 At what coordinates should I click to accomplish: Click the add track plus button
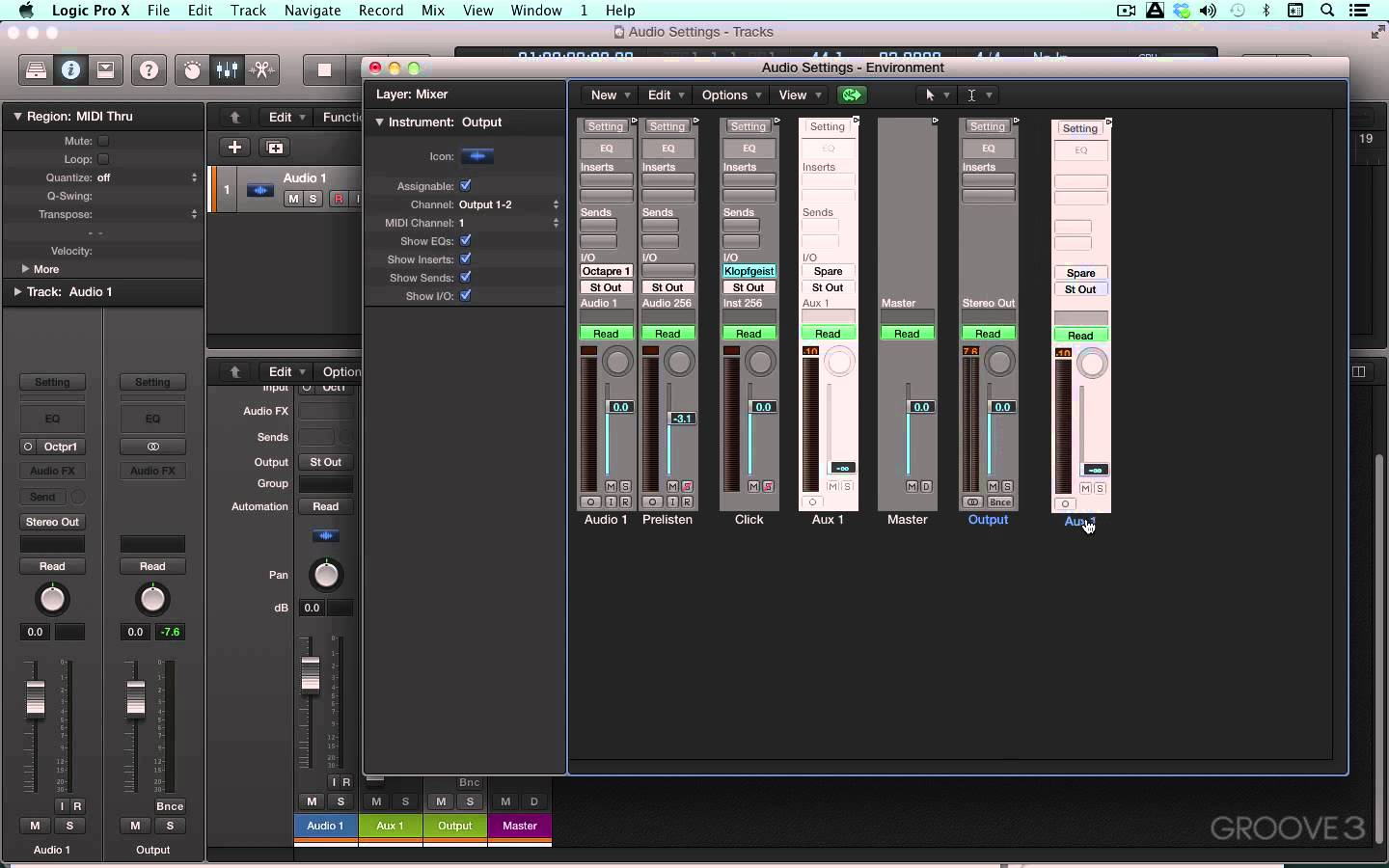(x=234, y=148)
